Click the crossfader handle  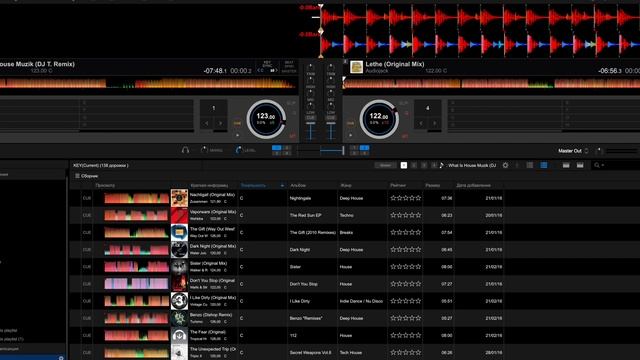343,151
